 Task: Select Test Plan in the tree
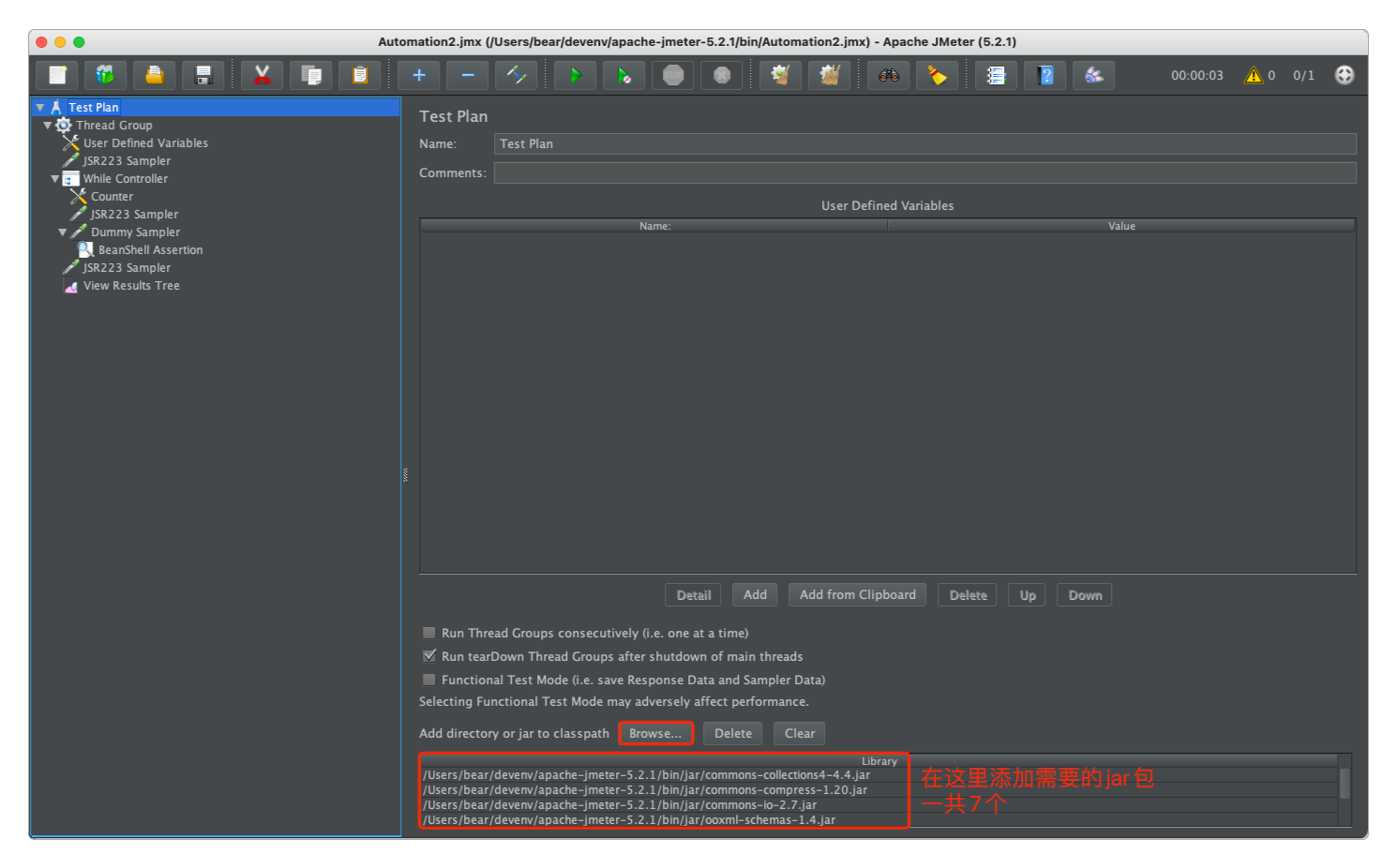[94, 108]
